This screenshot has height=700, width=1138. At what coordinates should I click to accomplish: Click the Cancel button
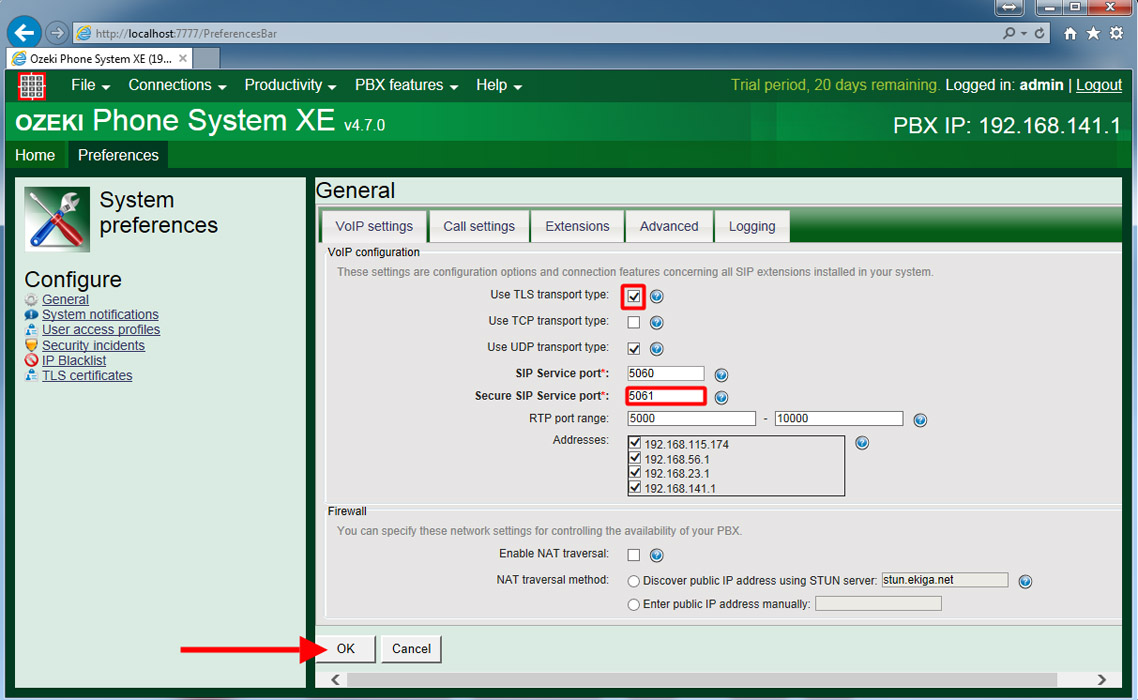(x=412, y=648)
